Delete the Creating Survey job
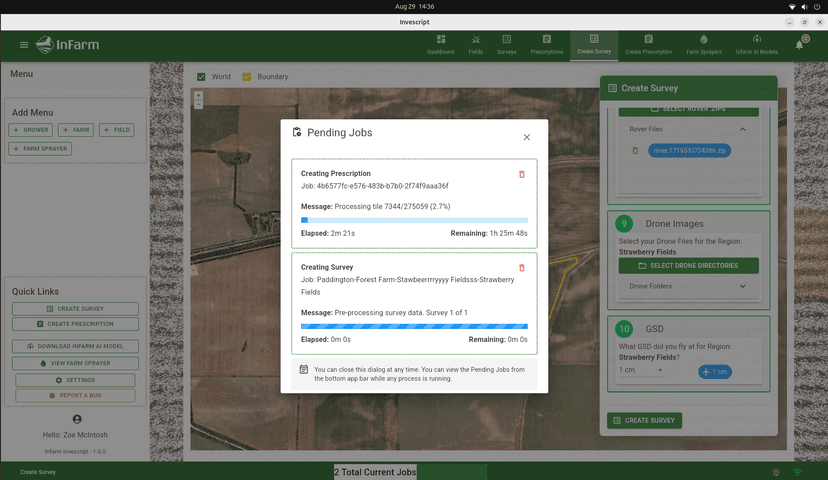The image size is (828, 480). coord(521,268)
